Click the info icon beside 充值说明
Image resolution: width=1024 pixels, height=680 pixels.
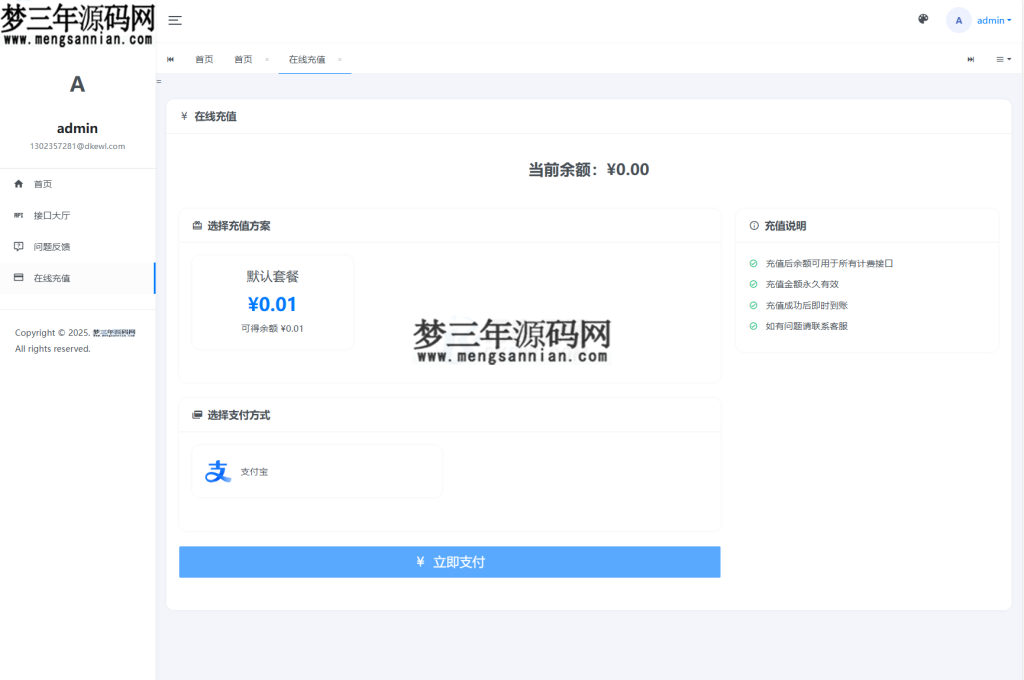click(754, 225)
